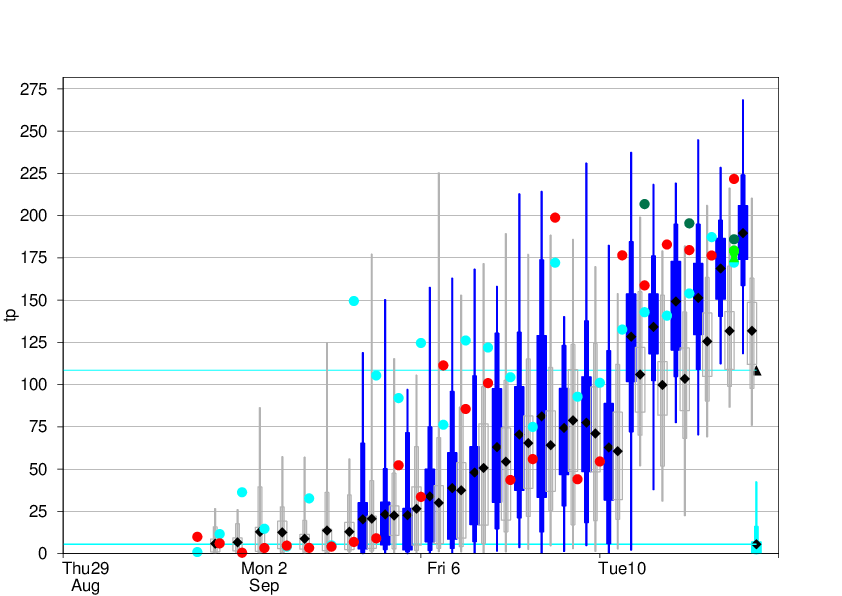Click the y-axis tick label 200
Image resolution: width=842 pixels, height=596 pixels.
point(33,216)
